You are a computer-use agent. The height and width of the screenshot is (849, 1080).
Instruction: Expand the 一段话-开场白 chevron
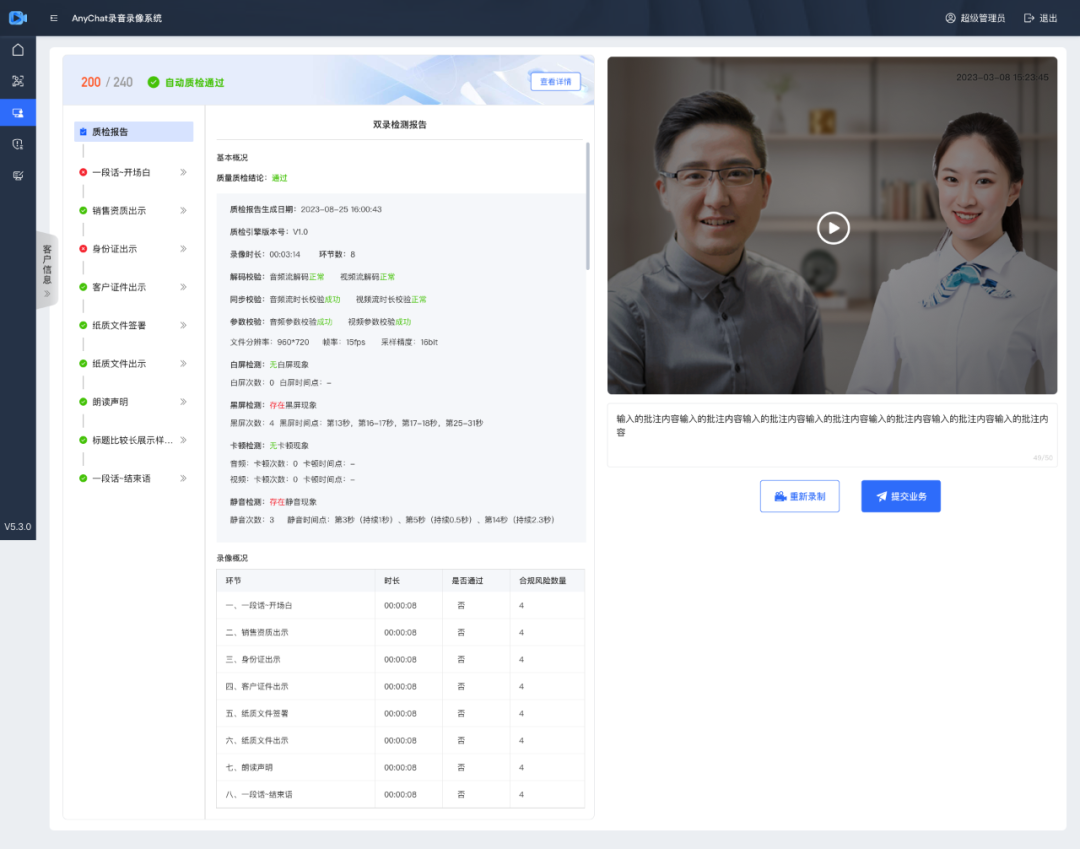(x=183, y=172)
